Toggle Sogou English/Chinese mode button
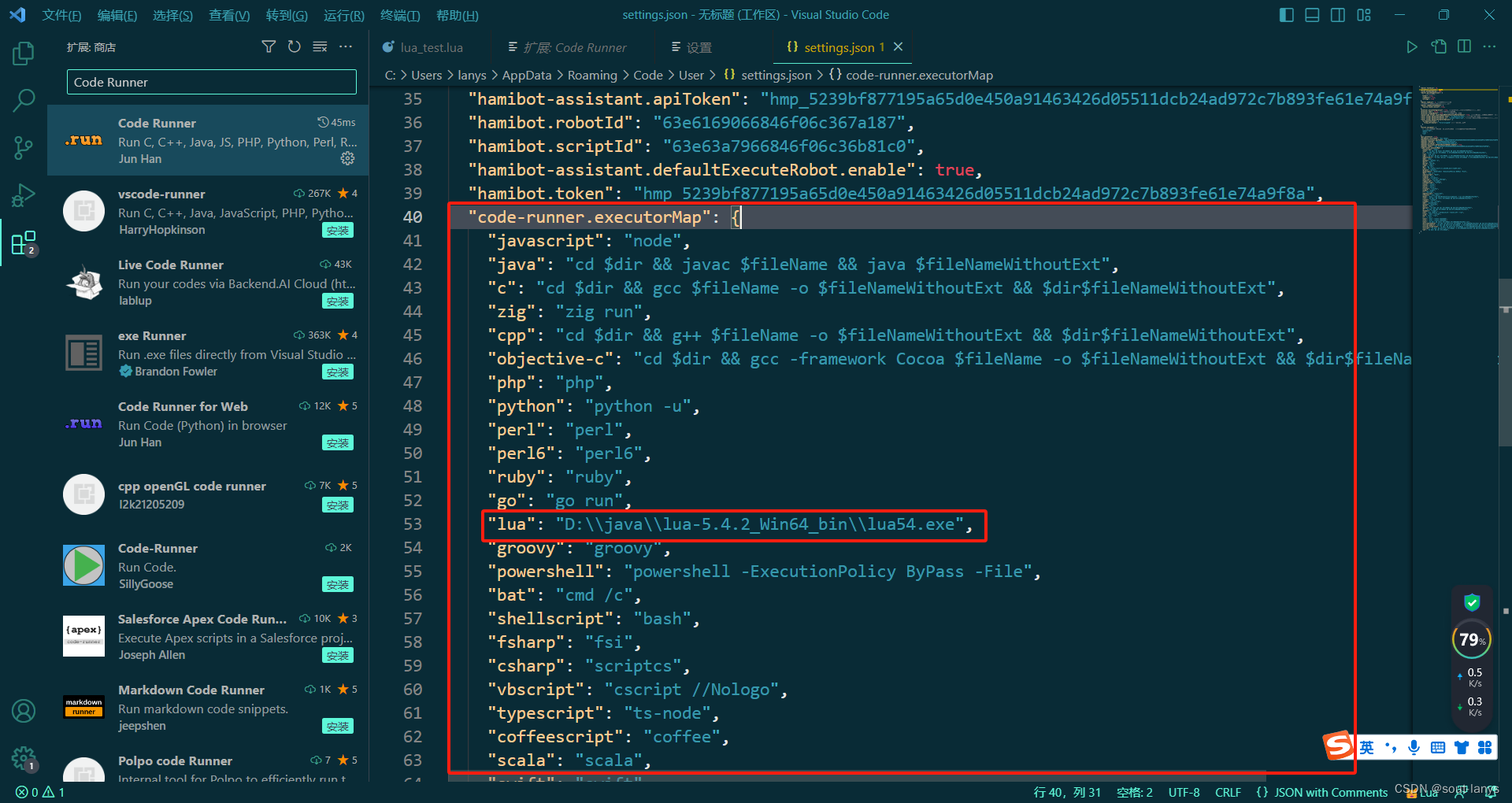1512x803 pixels. [x=1367, y=747]
